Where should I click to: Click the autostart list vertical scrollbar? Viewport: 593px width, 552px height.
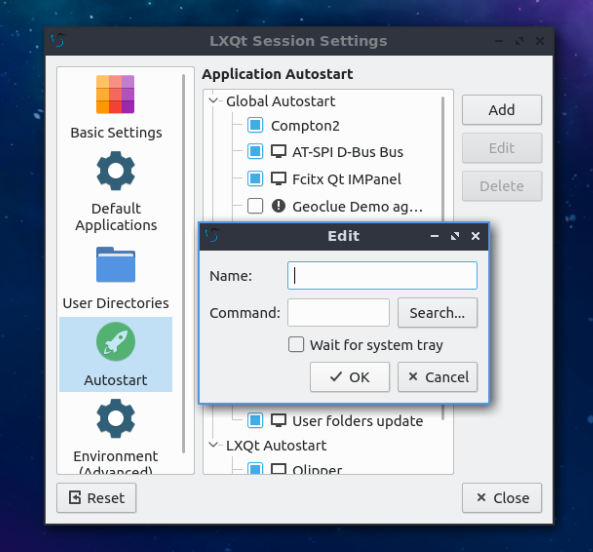click(x=442, y=159)
